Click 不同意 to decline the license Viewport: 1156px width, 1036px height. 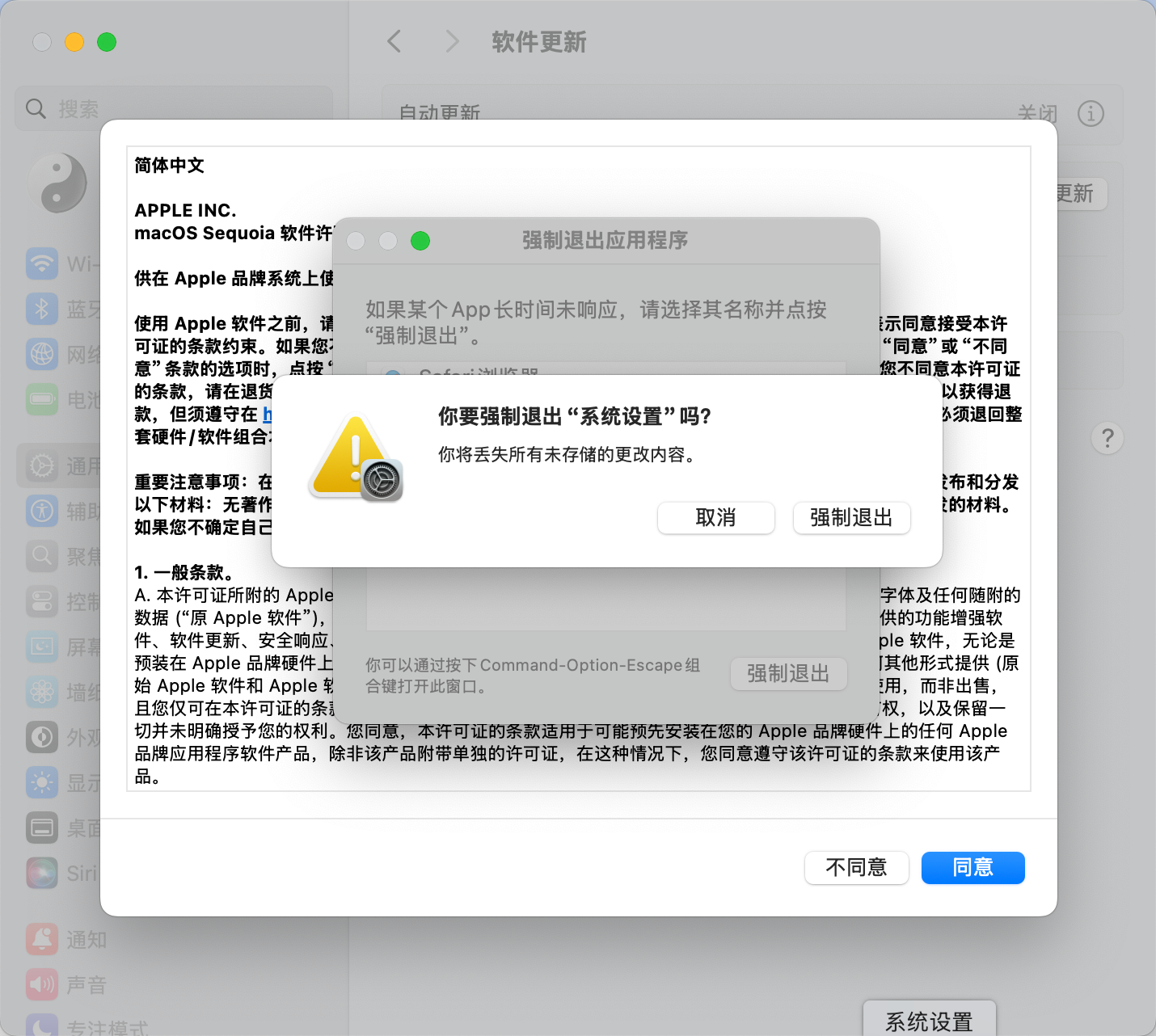[x=857, y=868]
